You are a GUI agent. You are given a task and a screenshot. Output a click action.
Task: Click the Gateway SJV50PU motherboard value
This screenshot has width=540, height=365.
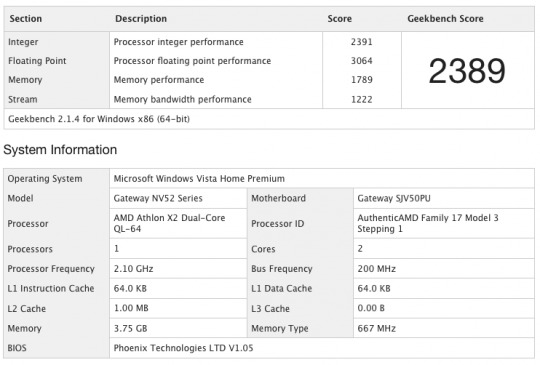coord(394,198)
